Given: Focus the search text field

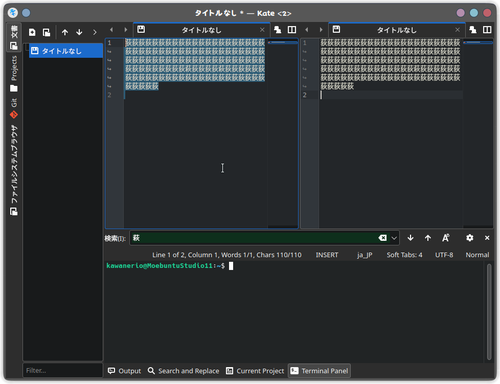Looking at the screenshot, I should coord(253,238).
